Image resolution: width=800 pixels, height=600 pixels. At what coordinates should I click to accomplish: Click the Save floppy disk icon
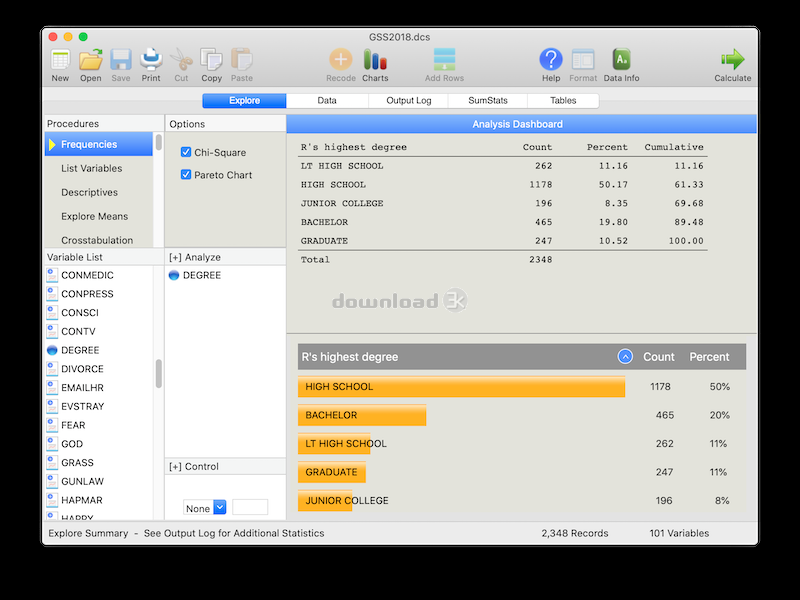click(121, 60)
